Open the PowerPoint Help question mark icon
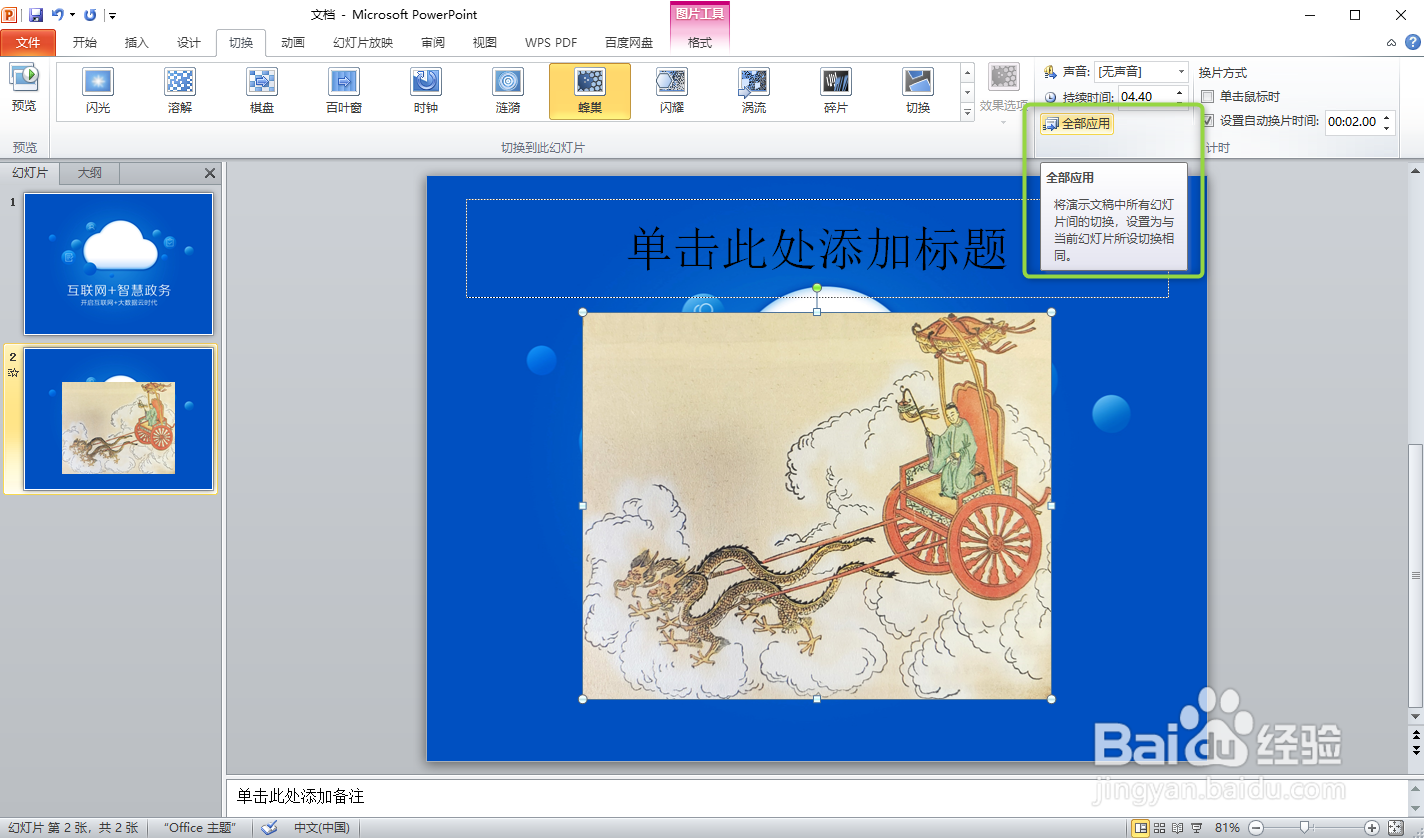The height and width of the screenshot is (838, 1424). click(1413, 42)
